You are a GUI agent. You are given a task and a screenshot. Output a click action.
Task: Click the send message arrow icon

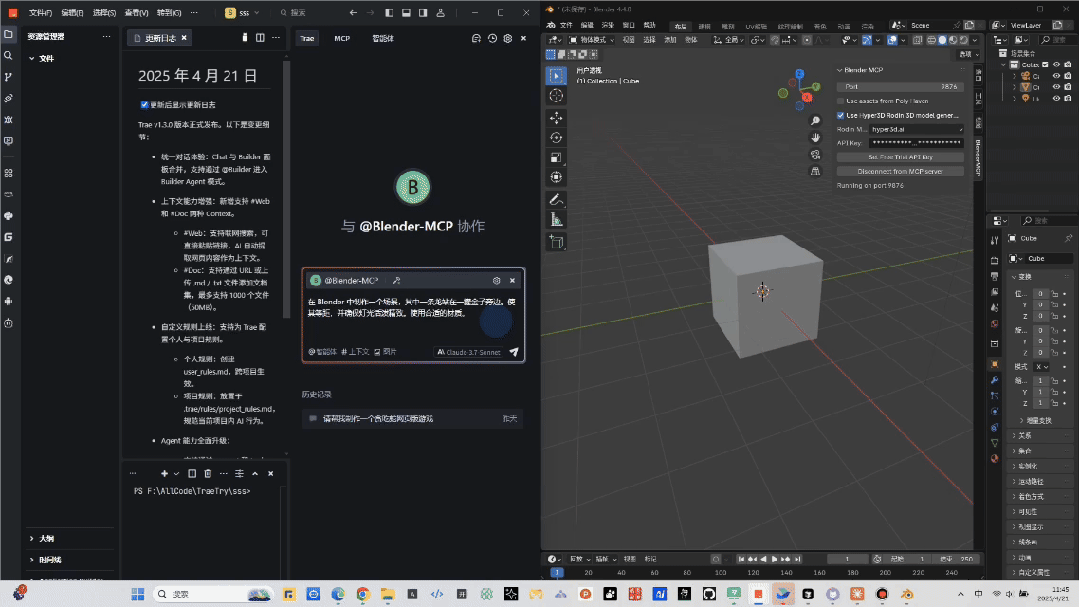(514, 352)
